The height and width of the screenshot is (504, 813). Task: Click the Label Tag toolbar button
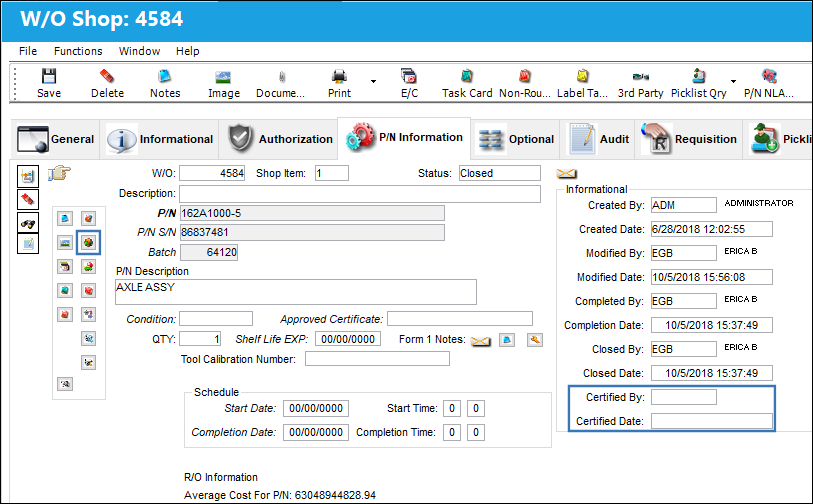(x=582, y=83)
